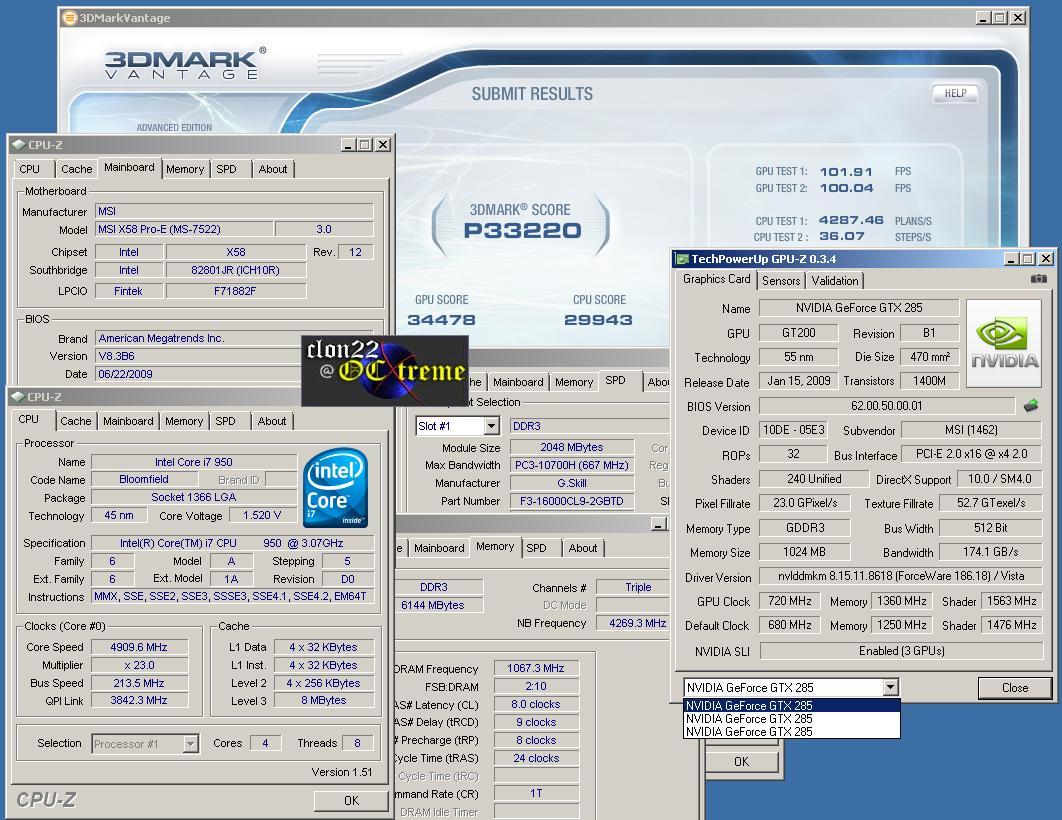Click the GPU-Z screenshot camera icon

click(1038, 279)
